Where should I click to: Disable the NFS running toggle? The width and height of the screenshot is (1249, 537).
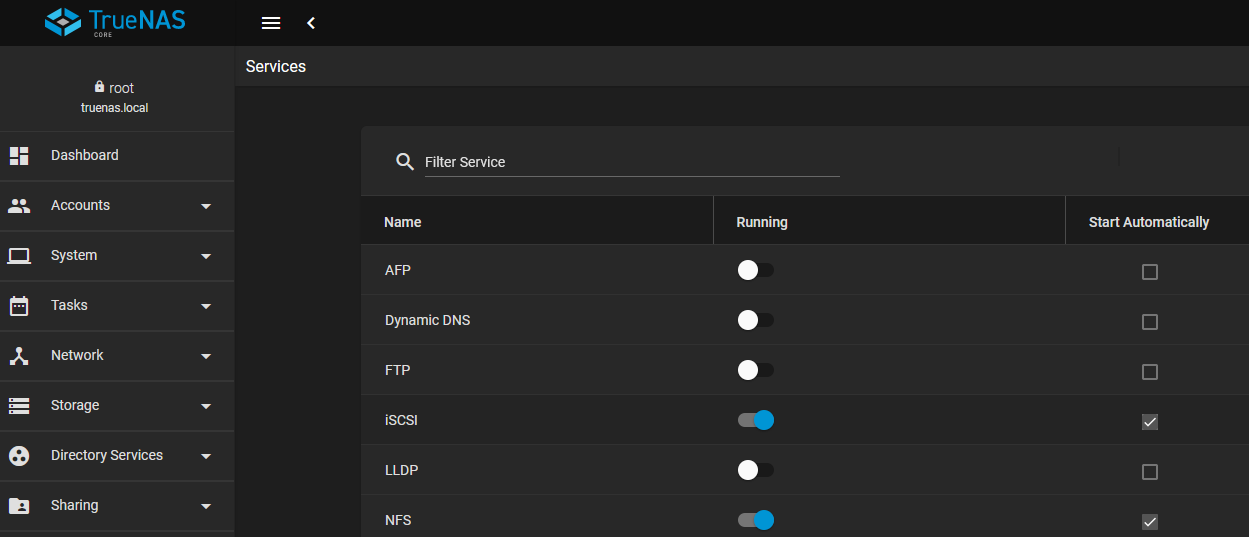click(755, 520)
